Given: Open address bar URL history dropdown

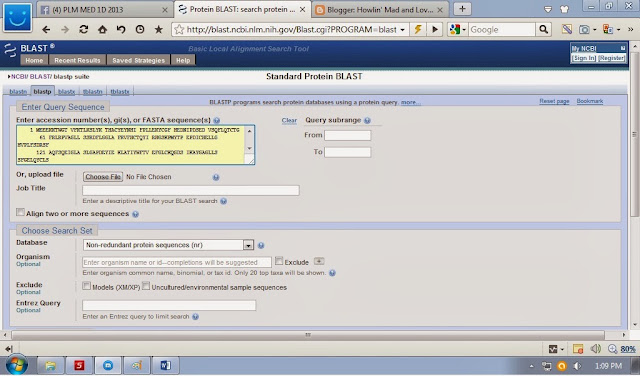Looking at the screenshot, I should pyautogui.click(x=402, y=30).
